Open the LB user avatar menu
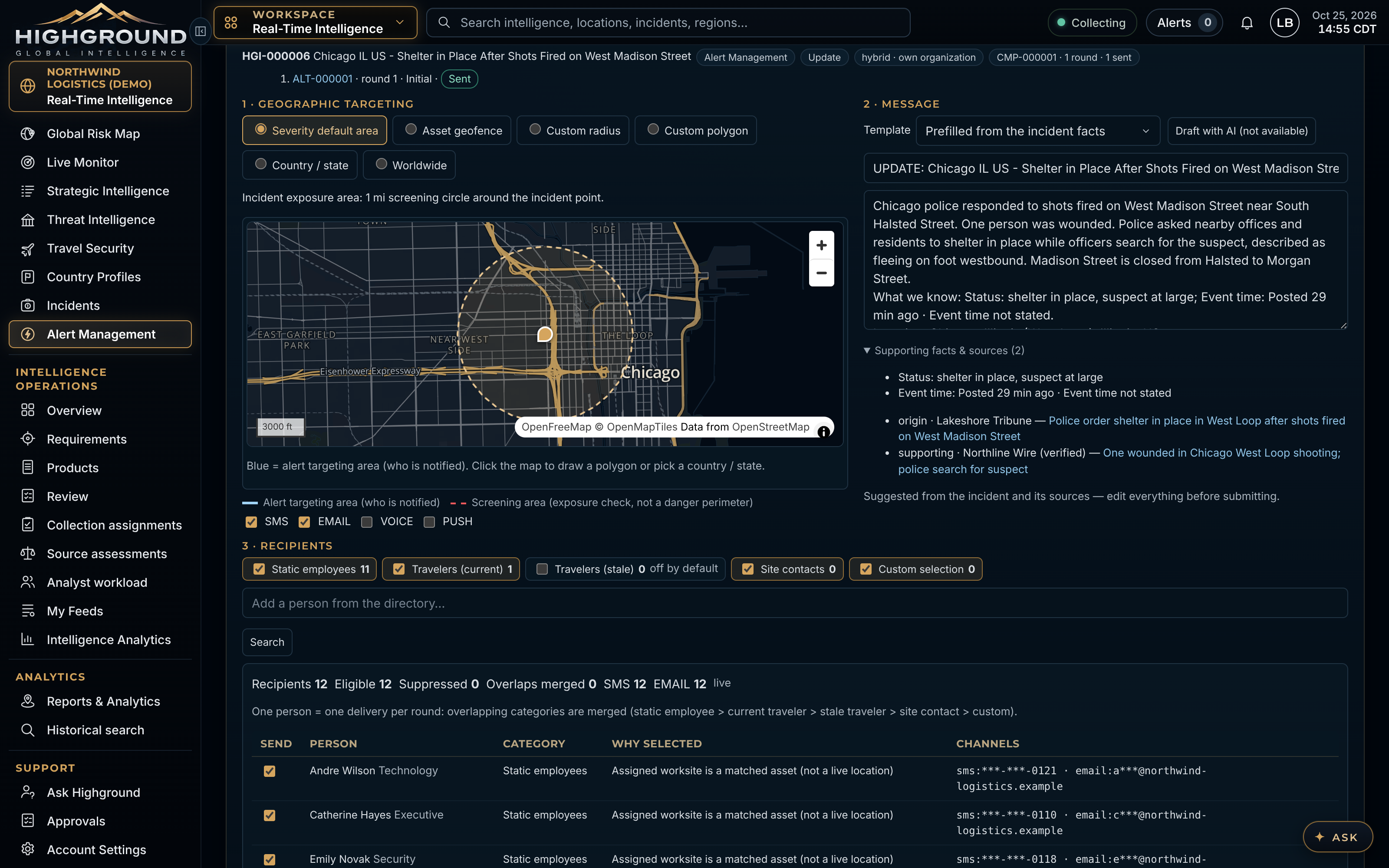 pyautogui.click(x=1284, y=23)
